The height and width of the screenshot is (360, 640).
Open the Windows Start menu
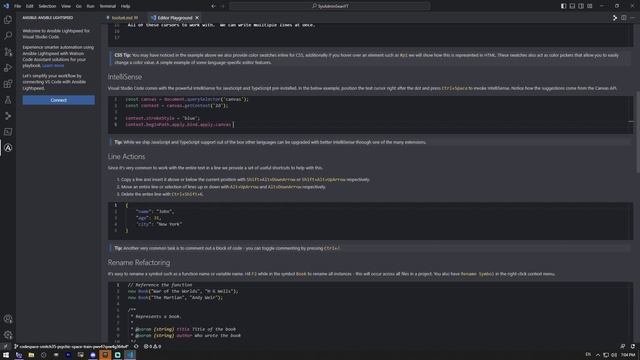(6, 355)
